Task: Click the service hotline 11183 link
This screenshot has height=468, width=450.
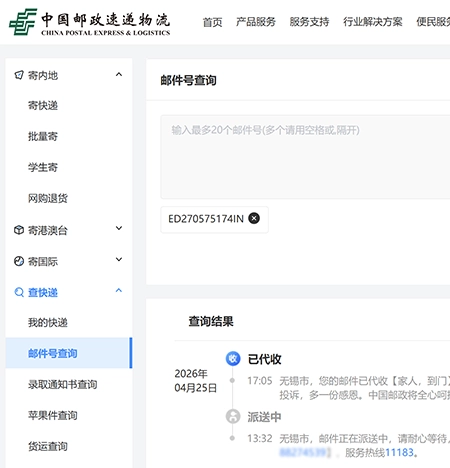Action: coord(399,452)
